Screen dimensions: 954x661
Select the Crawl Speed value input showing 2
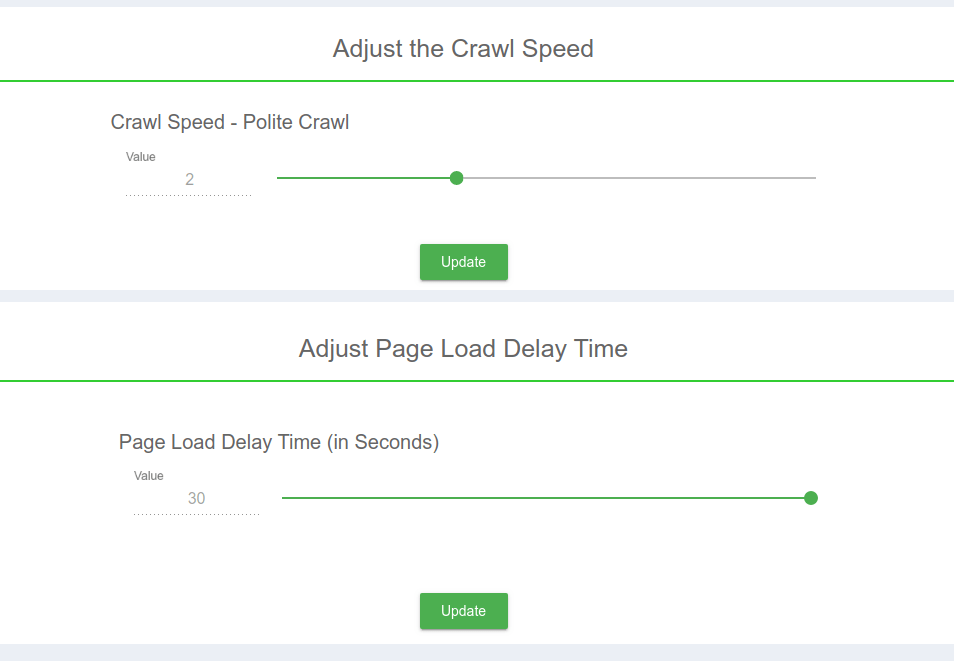click(x=190, y=179)
